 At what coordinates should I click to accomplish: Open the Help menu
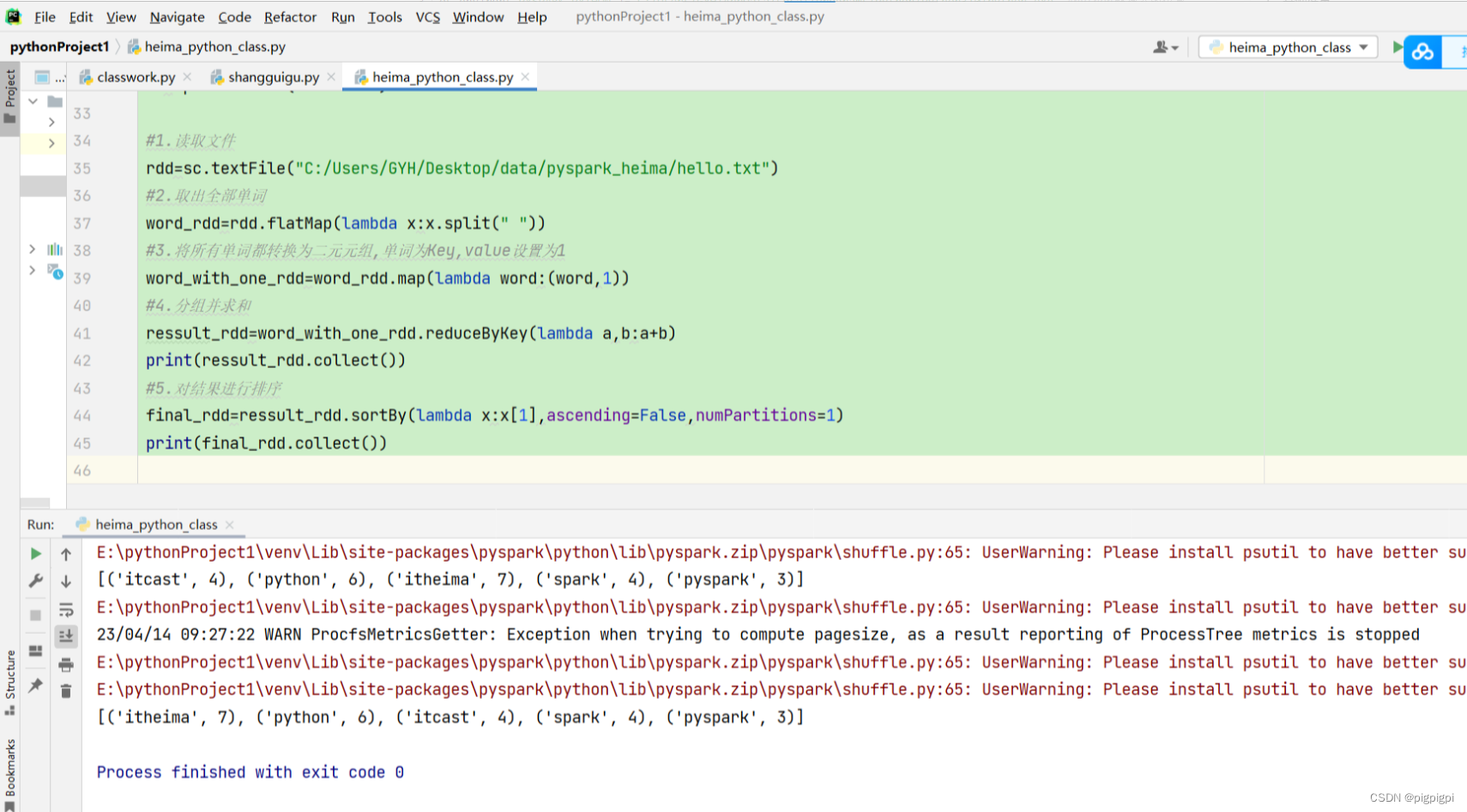point(532,16)
